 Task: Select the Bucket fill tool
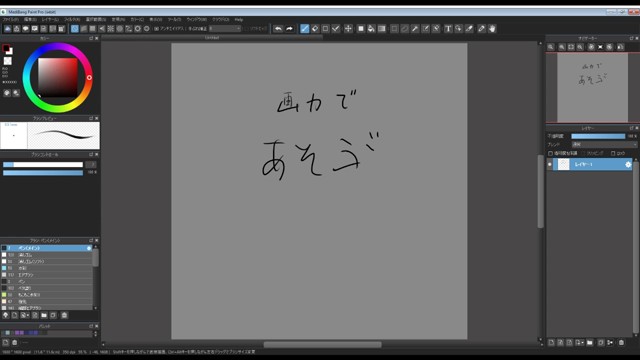point(371,29)
